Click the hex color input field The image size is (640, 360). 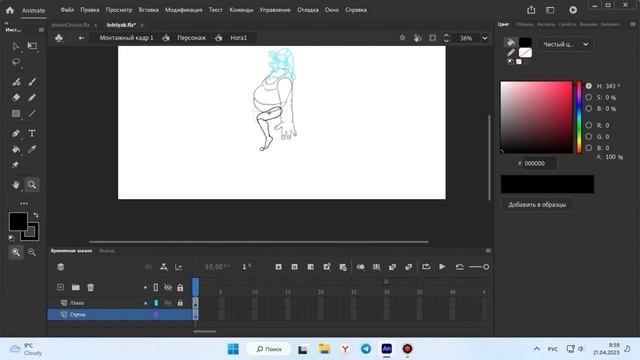539,163
